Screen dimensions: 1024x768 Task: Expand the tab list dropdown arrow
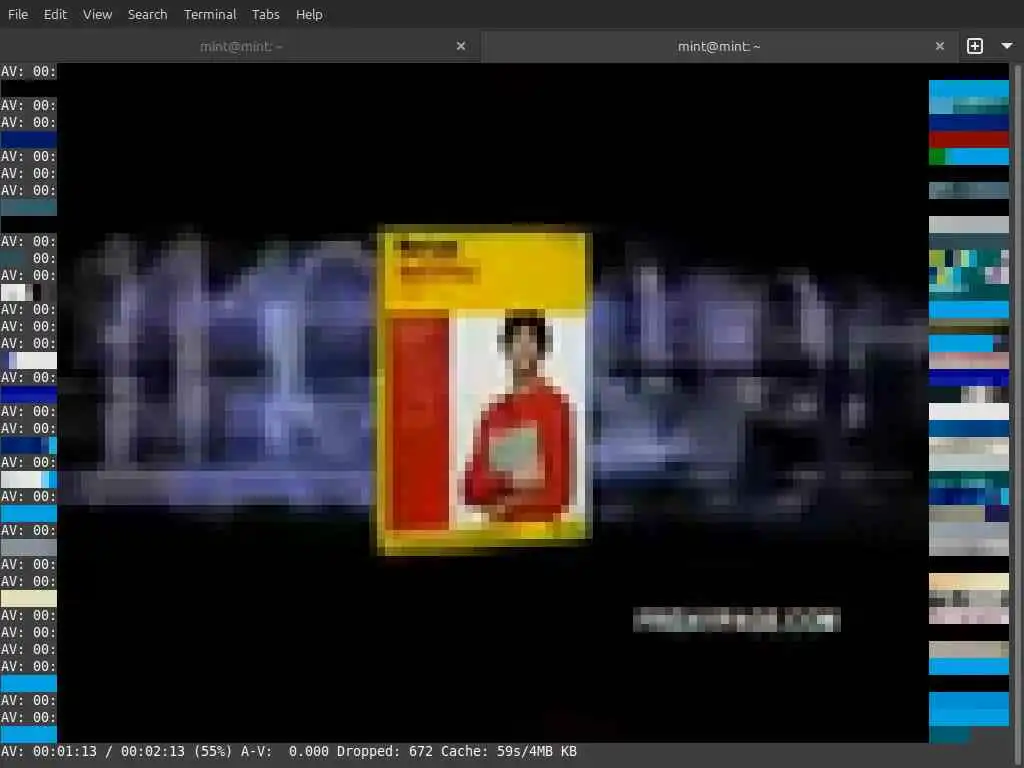pos(1007,46)
